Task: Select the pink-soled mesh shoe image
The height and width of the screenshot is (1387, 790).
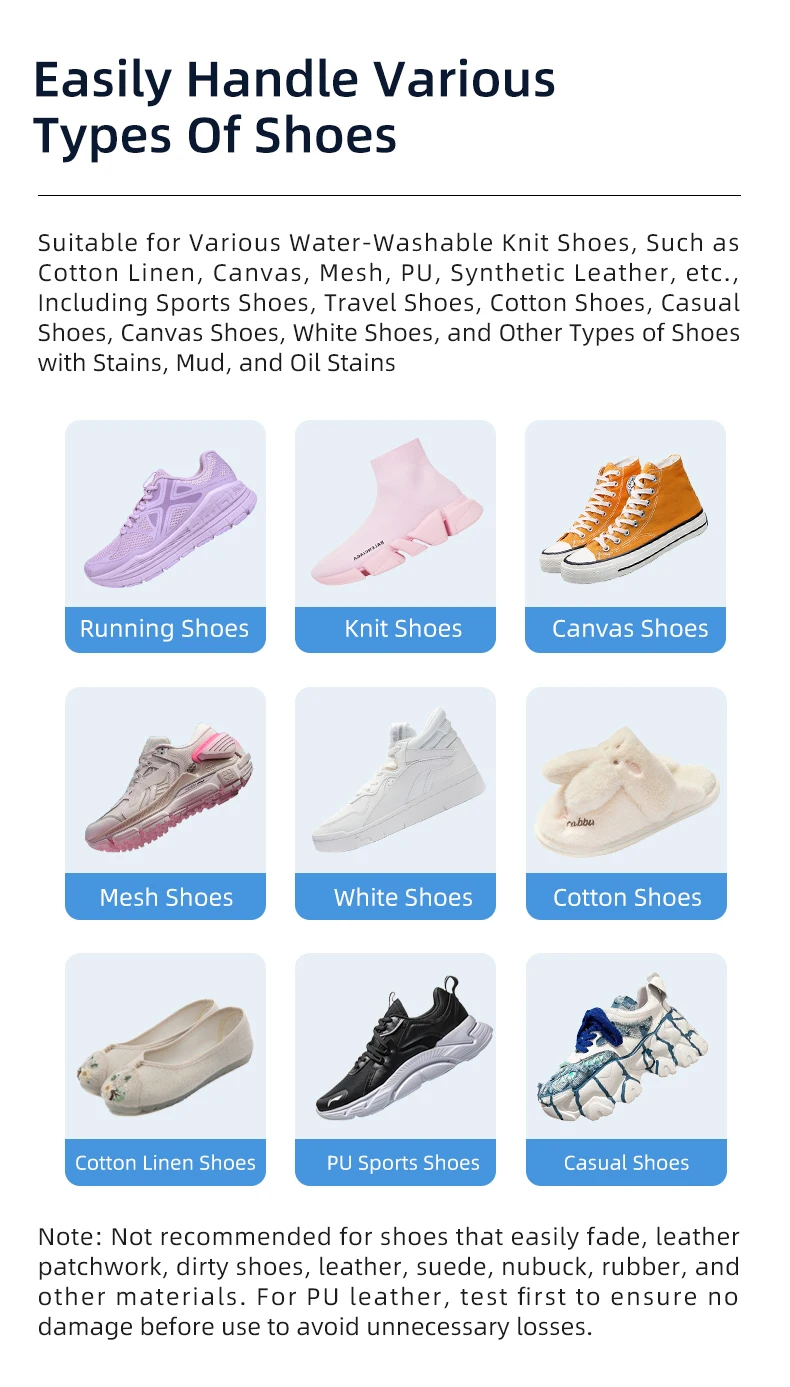Action: 169,786
